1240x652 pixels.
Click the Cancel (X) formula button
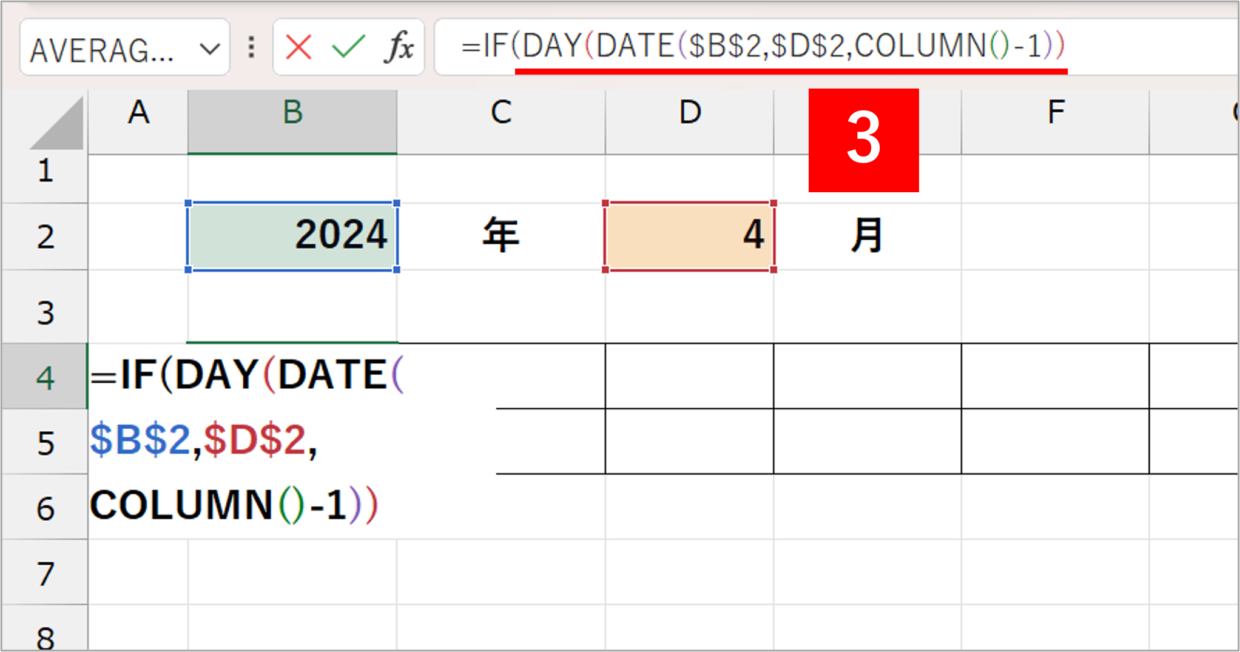point(298,47)
